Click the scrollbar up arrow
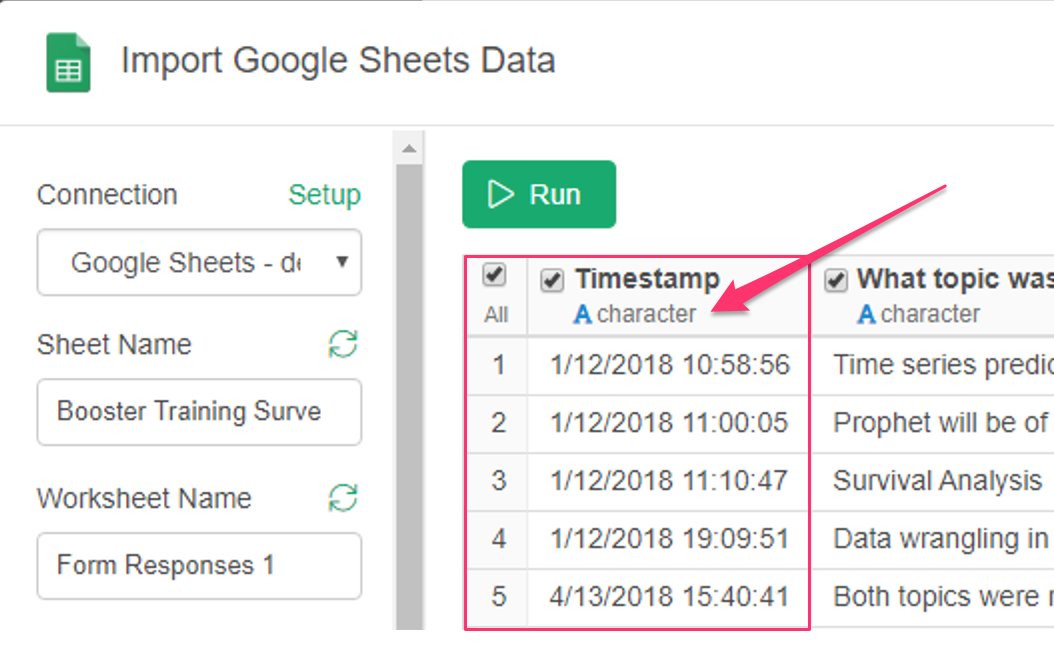The image size is (1054, 672). point(409,149)
